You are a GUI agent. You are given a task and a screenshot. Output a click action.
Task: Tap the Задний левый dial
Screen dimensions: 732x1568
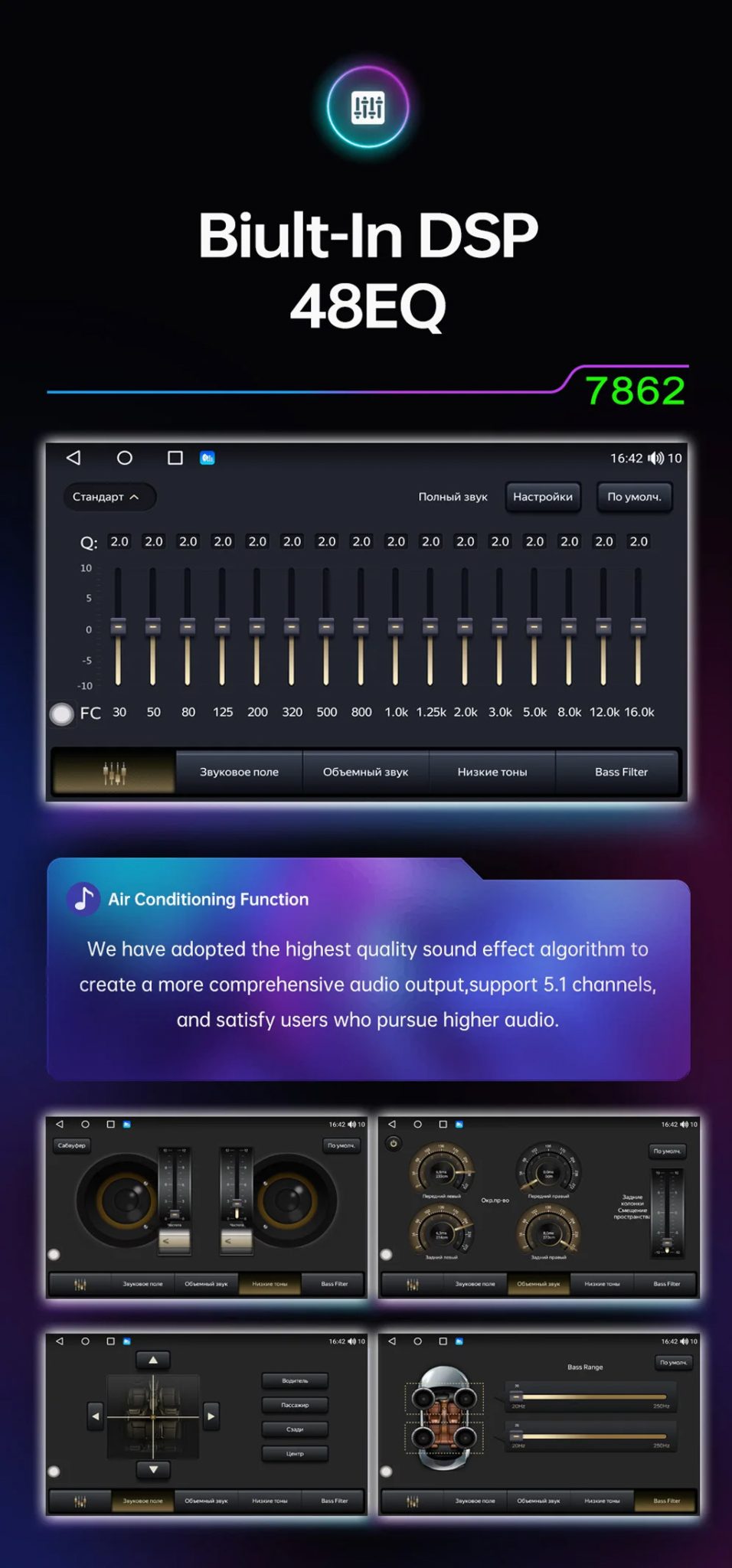pyautogui.click(x=442, y=1231)
